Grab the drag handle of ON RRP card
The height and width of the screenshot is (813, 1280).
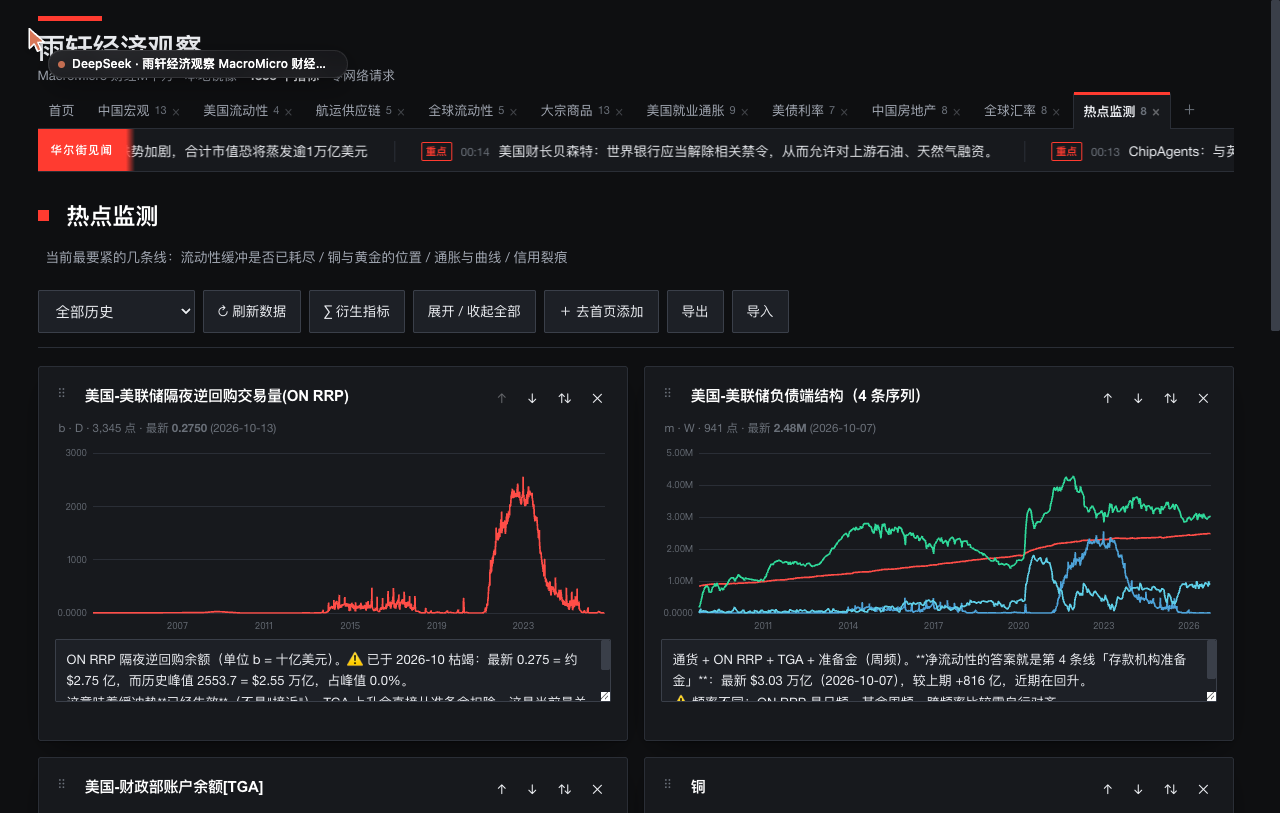tap(61, 393)
